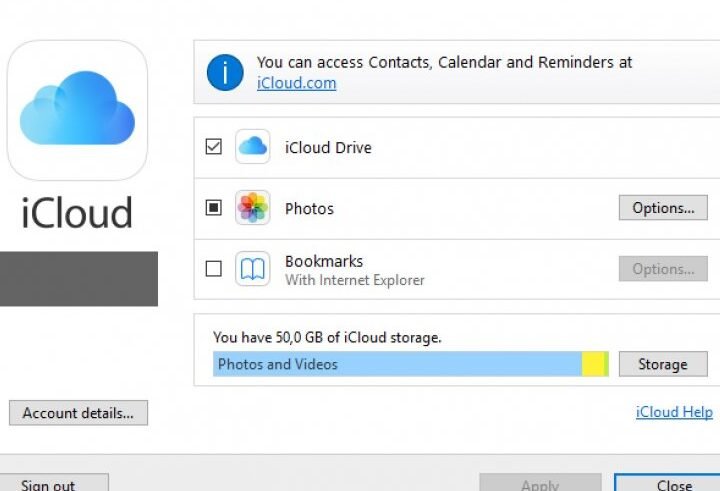Click the large iCloud cloud logo

[x=77, y=110]
